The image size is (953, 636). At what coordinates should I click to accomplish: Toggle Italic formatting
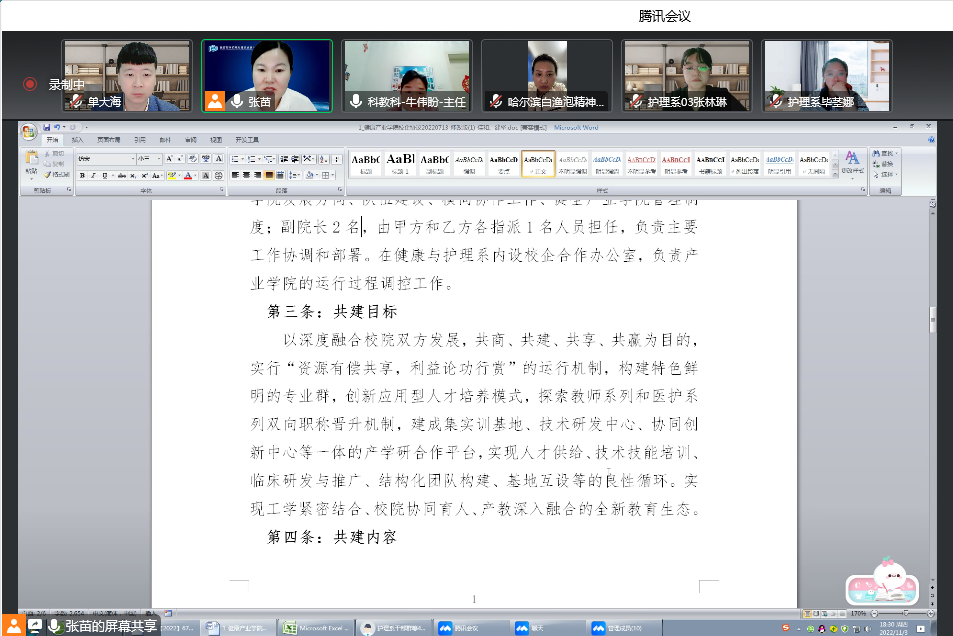[x=93, y=175]
